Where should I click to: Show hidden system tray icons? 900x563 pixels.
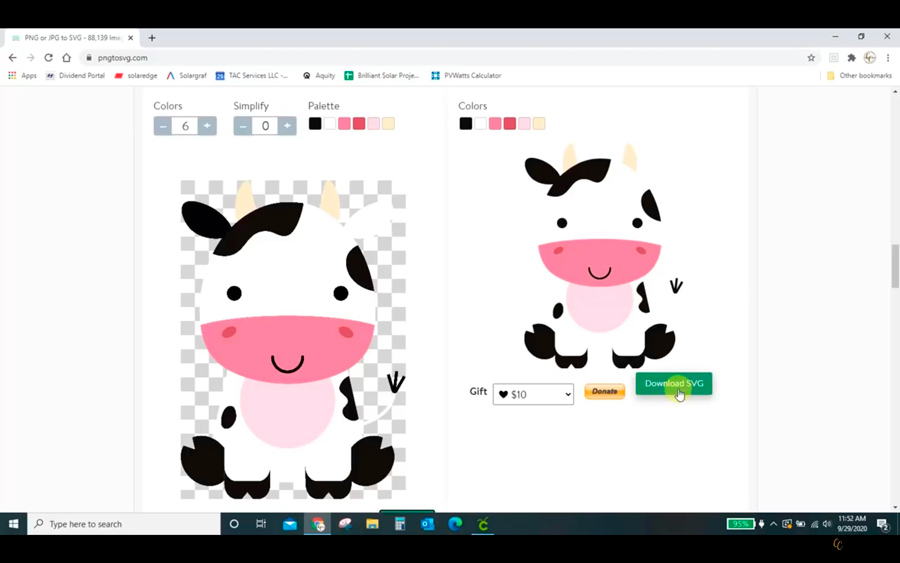click(x=774, y=523)
